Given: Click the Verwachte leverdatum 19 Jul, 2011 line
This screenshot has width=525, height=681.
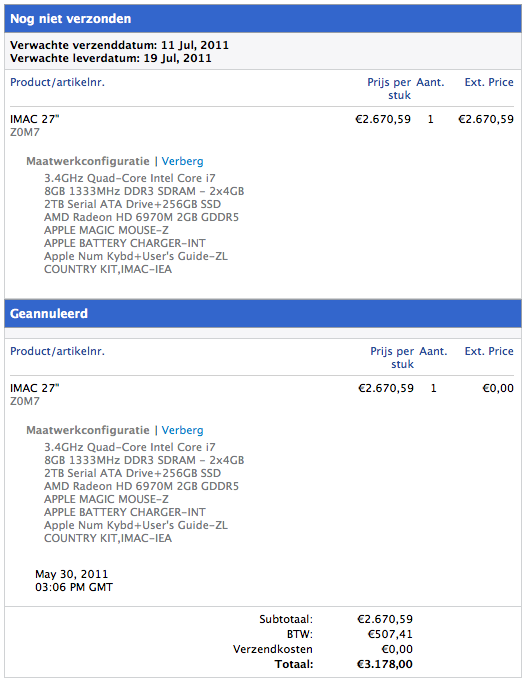Looking at the screenshot, I should [111, 58].
